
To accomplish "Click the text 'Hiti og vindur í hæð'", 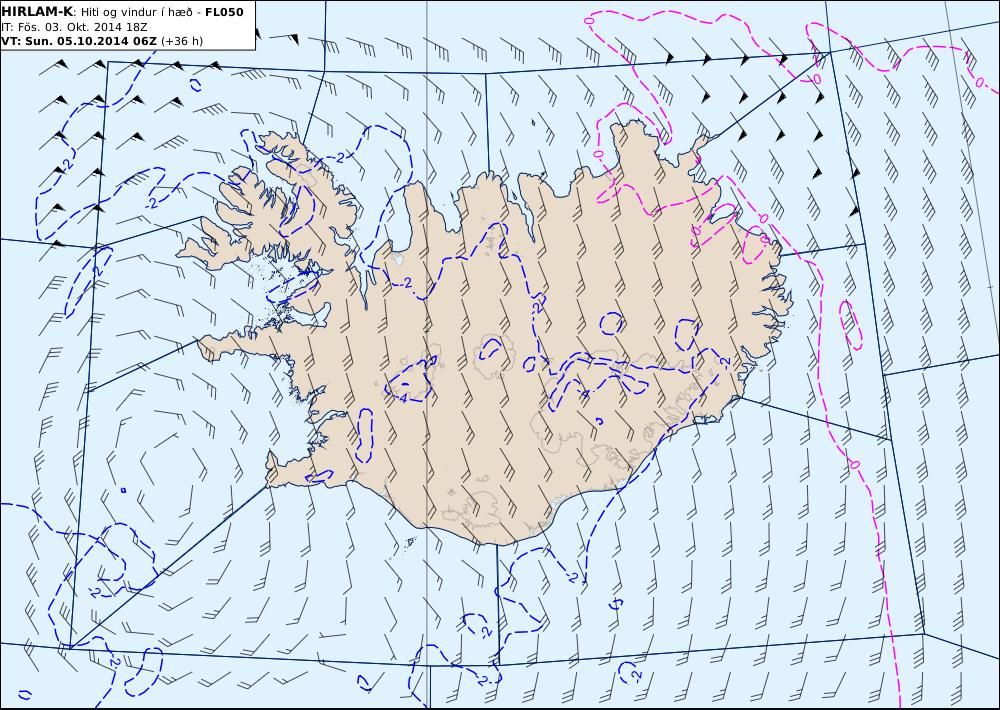I will pyautogui.click(x=136, y=12).
